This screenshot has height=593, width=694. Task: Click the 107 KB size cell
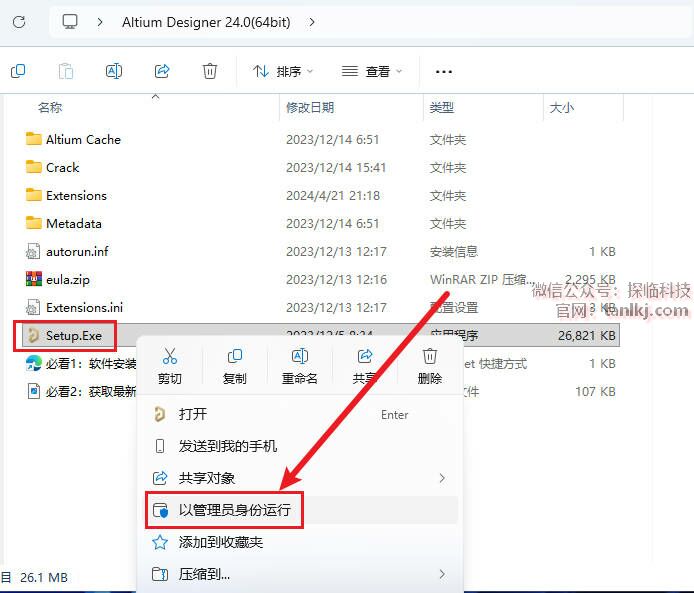tap(595, 392)
